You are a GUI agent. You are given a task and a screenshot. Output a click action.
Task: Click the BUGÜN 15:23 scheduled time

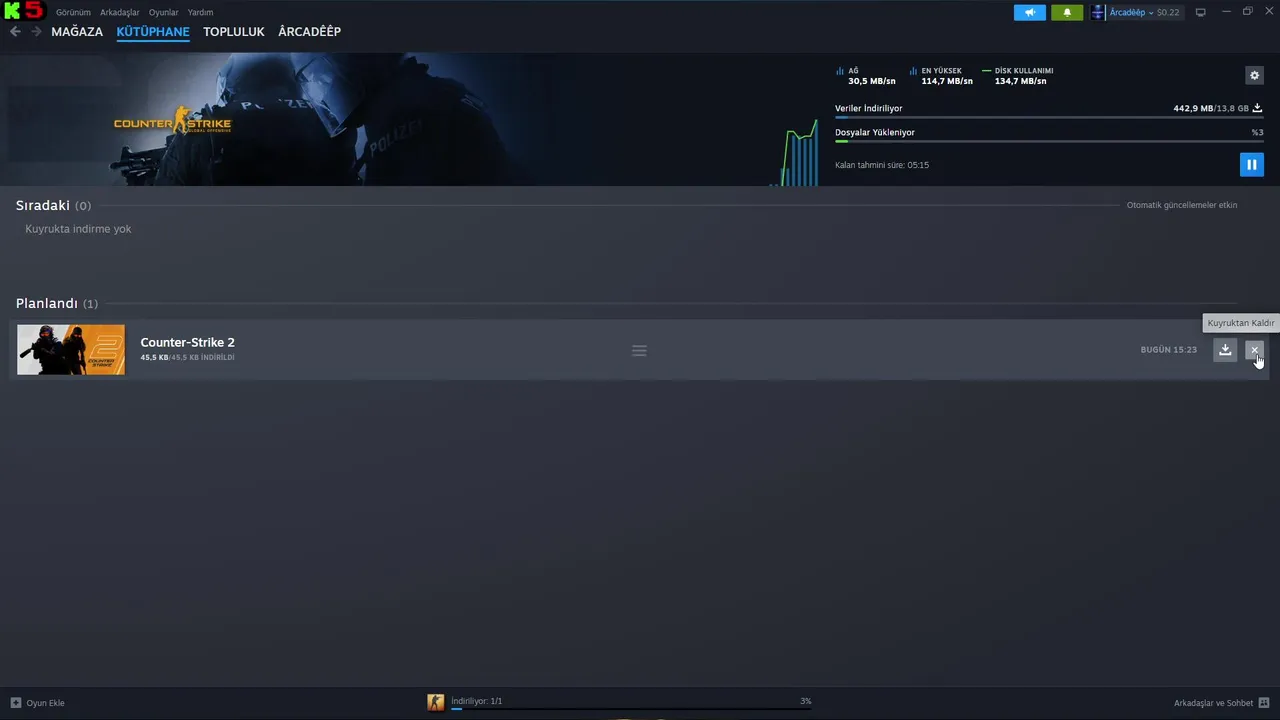(x=1168, y=350)
